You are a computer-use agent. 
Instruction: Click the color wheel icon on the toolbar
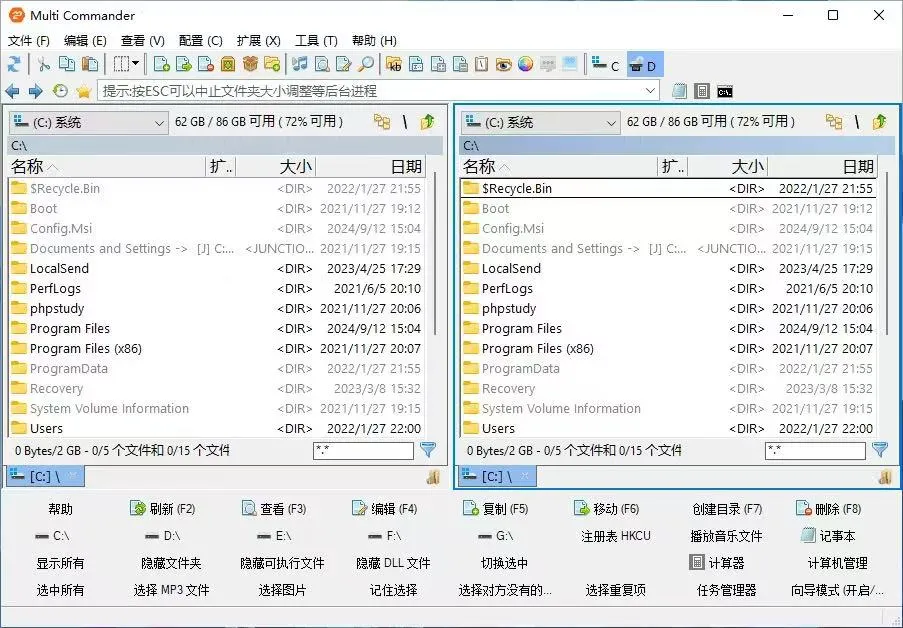[524, 64]
